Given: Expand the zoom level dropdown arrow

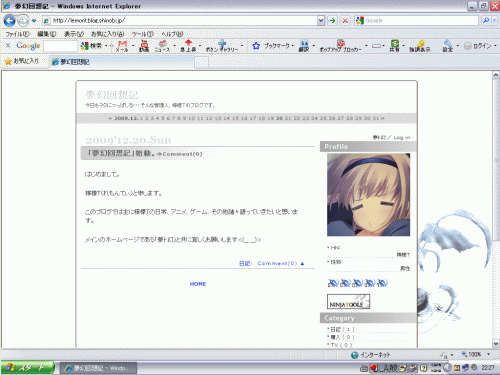Looking at the screenshot, I should click(x=488, y=355).
